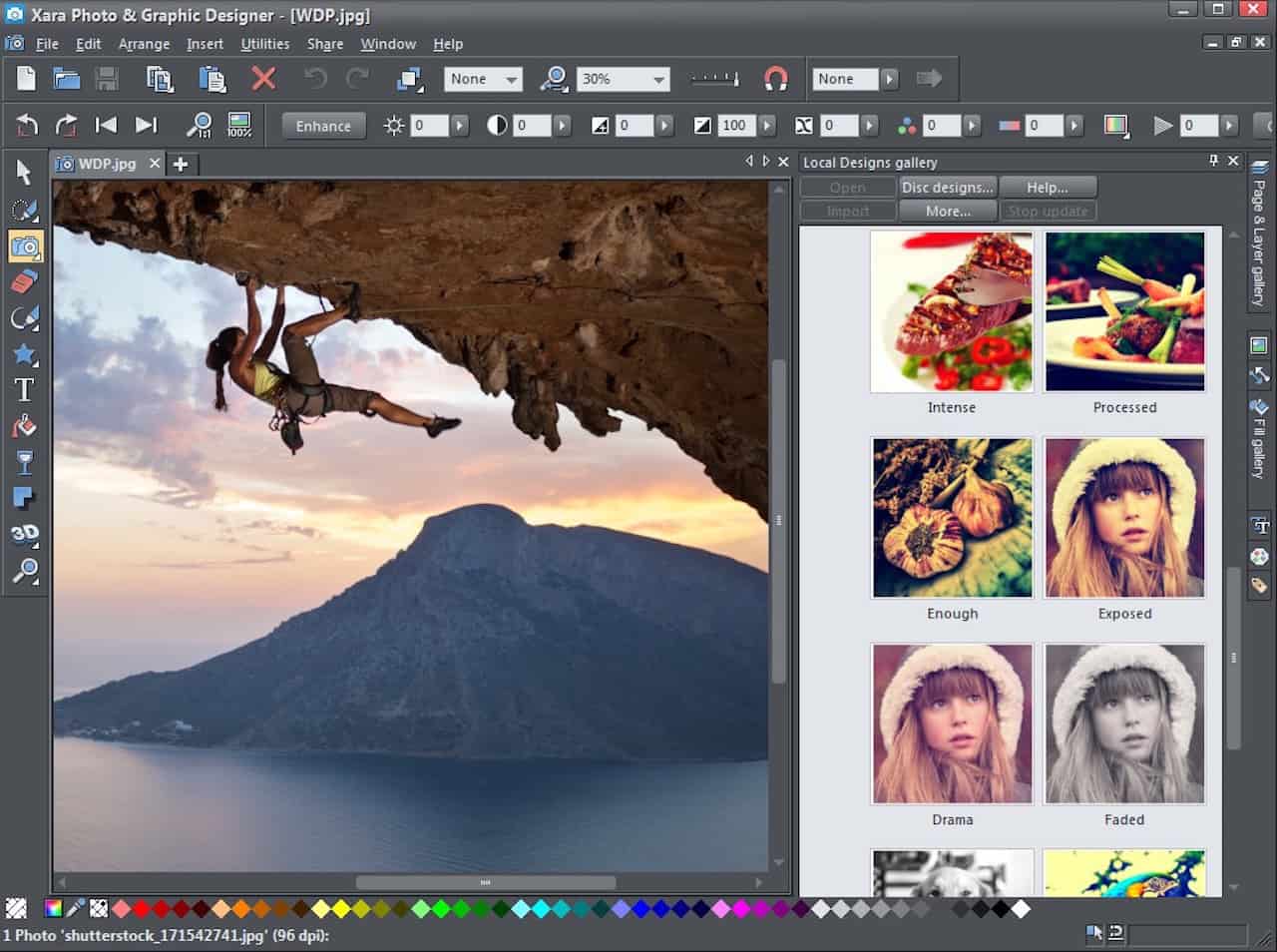Pick the eyedropper on the color line
This screenshot has height=952, width=1277.
76,908
